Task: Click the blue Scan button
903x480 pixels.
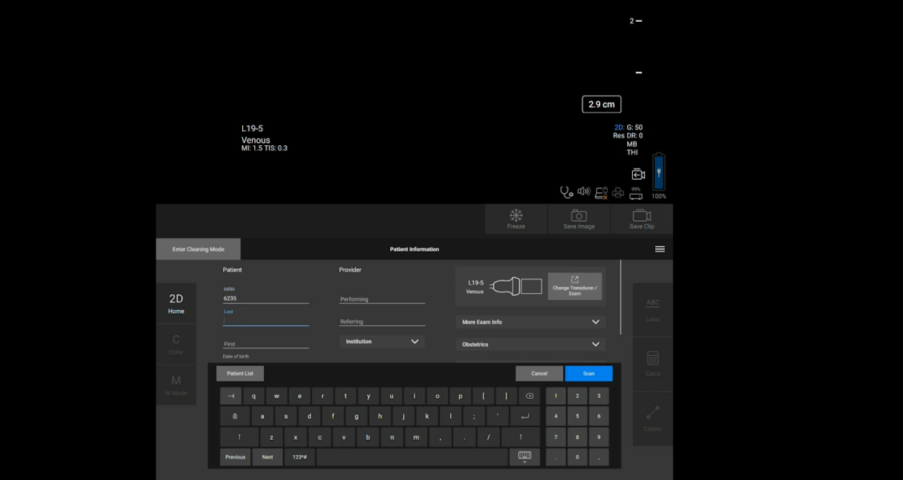Action: [588, 373]
